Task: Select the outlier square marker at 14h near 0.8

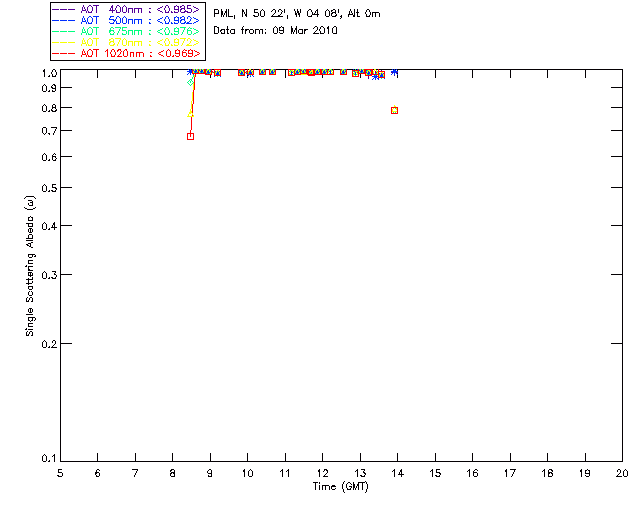Action: coord(394,111)
